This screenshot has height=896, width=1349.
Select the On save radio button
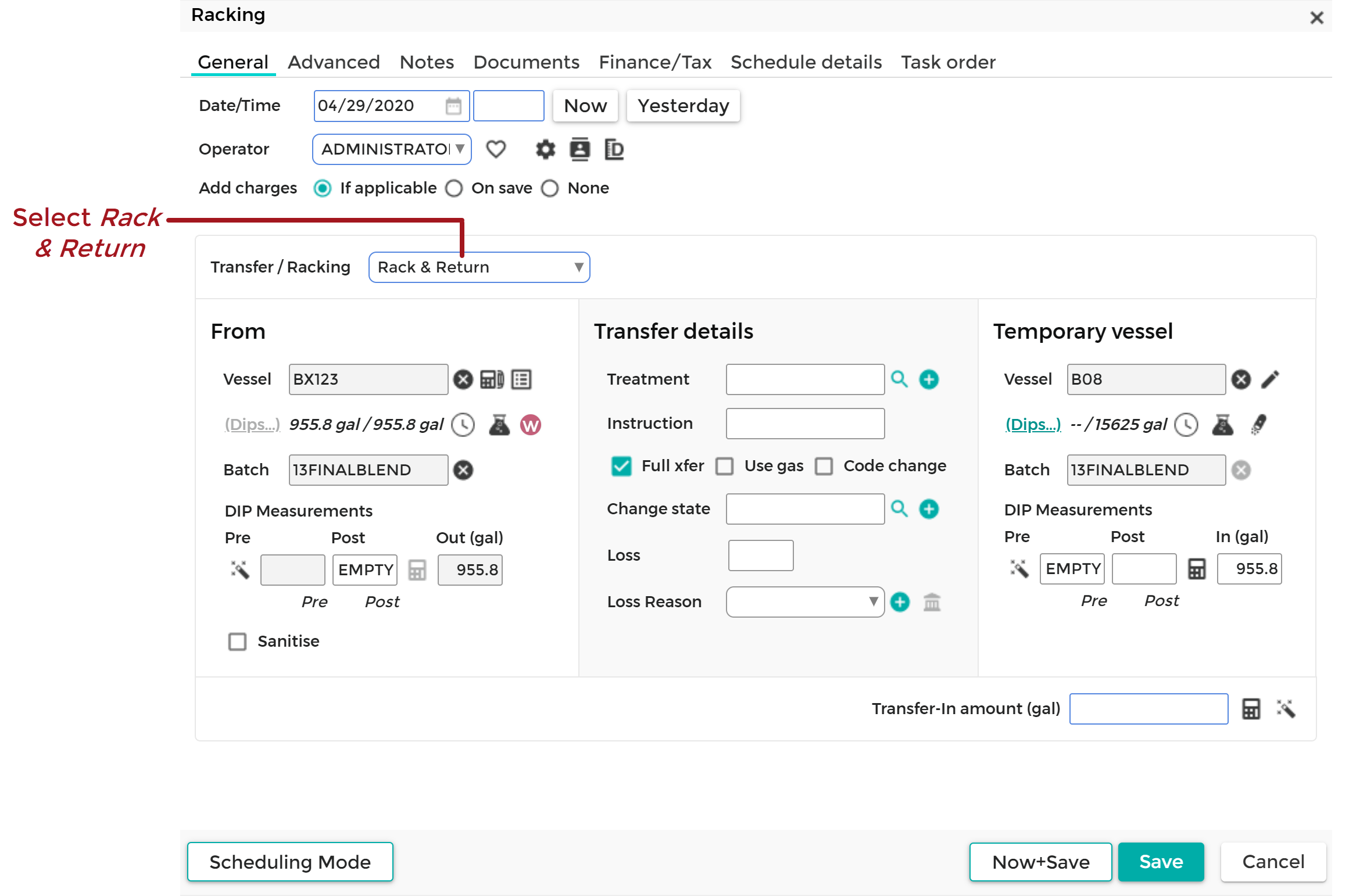pyautogui.click(x=454, y=188)
